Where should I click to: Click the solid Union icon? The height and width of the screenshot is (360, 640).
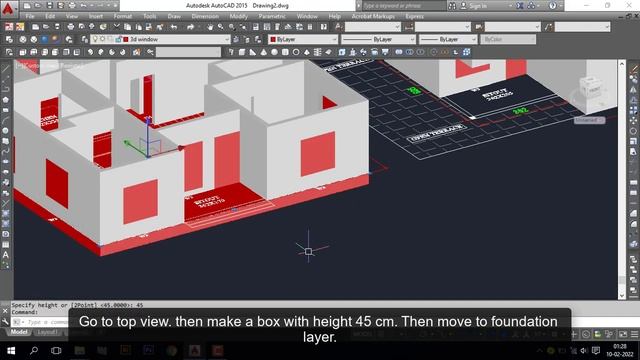tap(399, 52)
